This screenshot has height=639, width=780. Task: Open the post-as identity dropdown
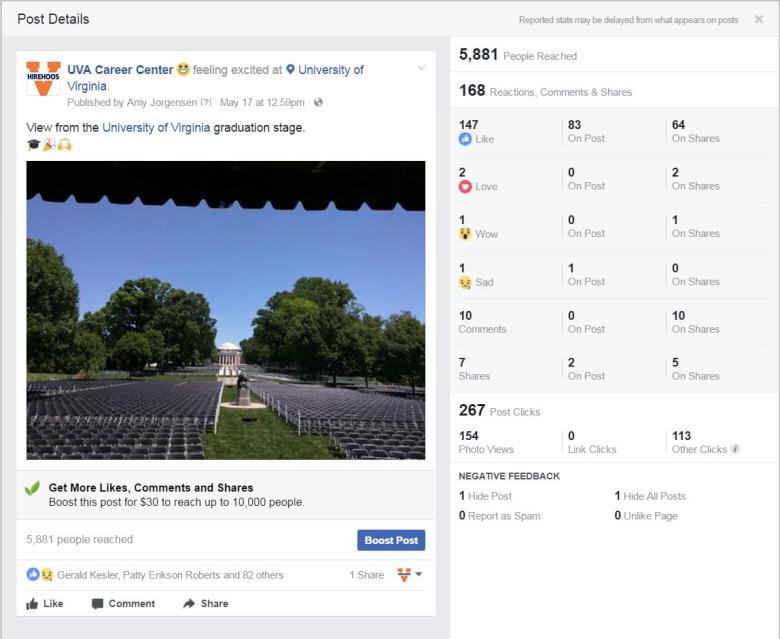(409, 575)
